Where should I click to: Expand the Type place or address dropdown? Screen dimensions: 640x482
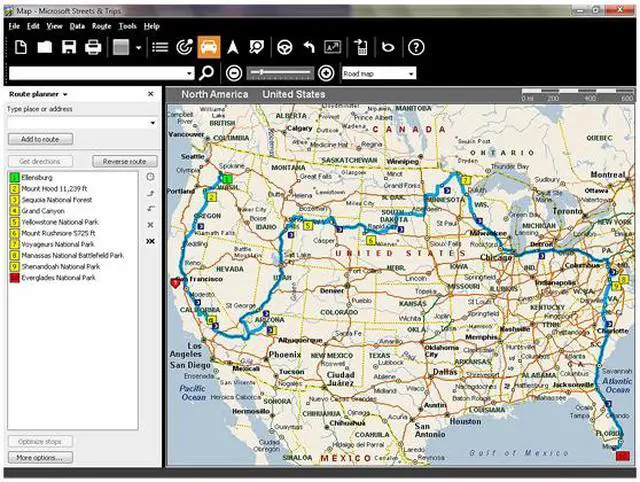pos(152,123)
